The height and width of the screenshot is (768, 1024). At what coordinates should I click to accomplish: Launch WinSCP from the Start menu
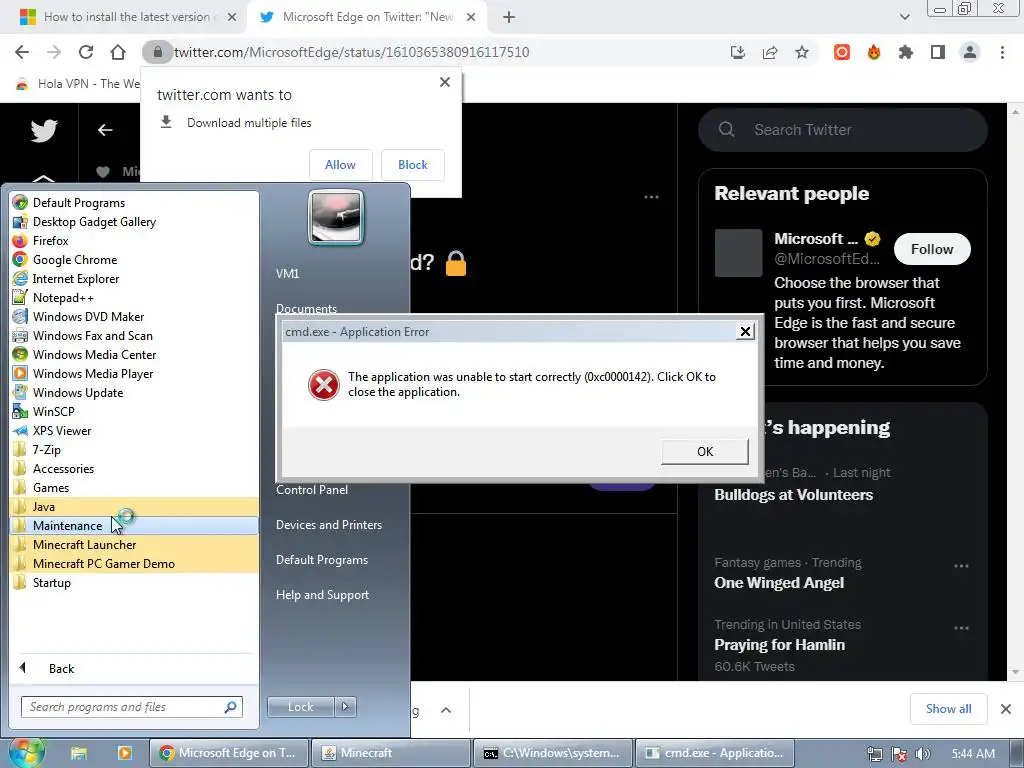[134, 411]
